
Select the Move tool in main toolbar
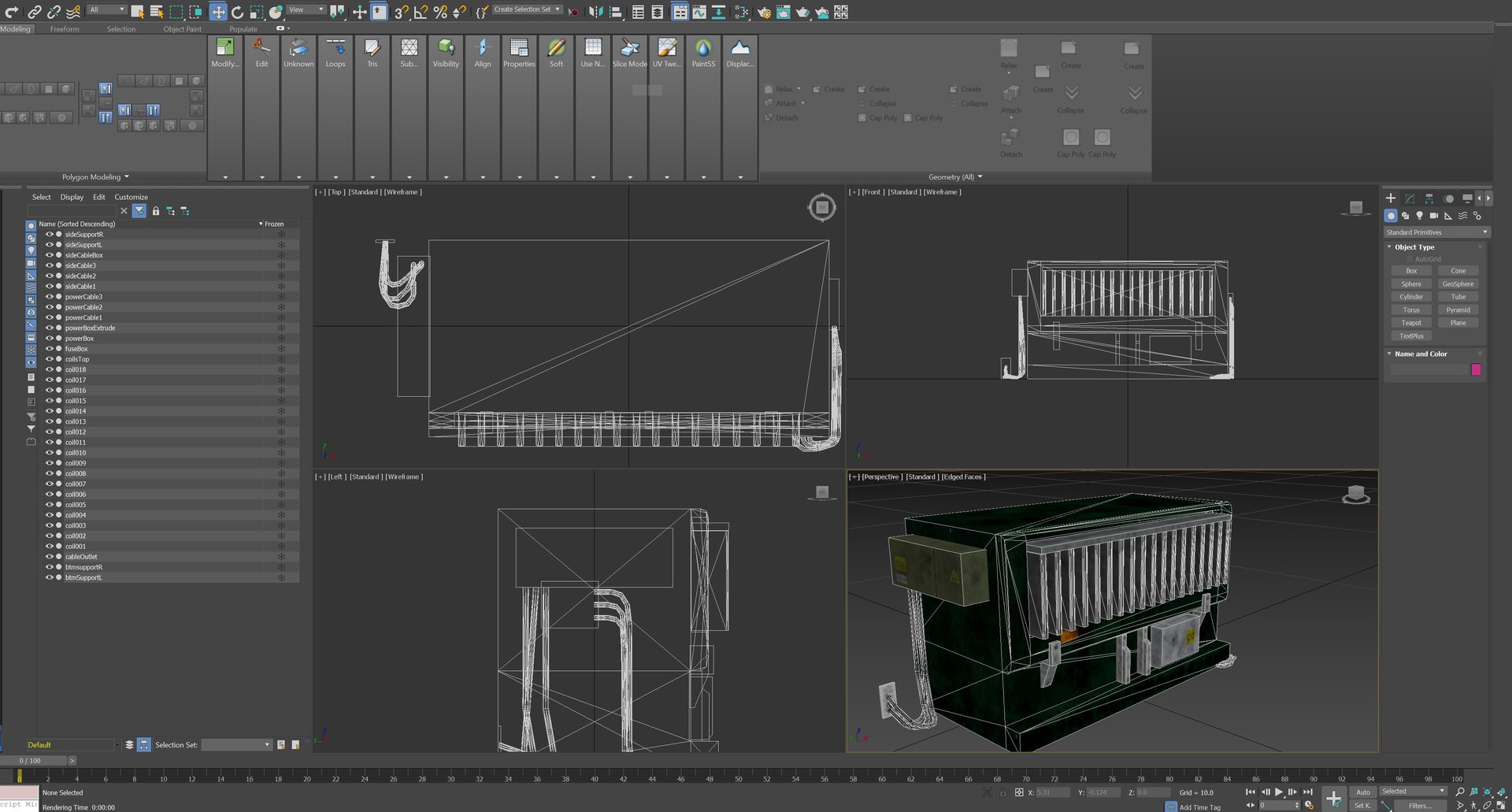(x=218, y=12)
